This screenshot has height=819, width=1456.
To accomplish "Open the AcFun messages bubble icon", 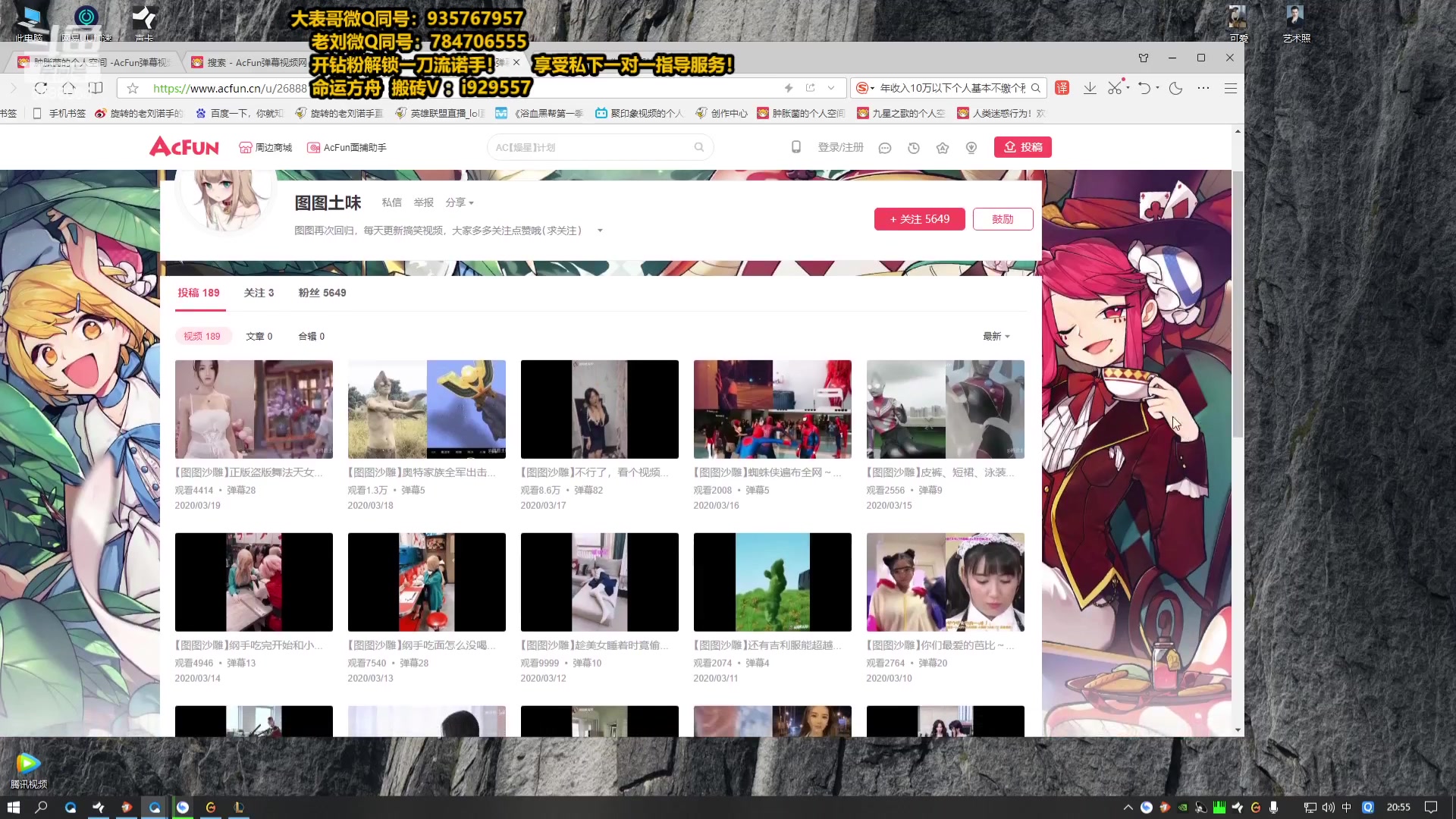I will 884,148.
